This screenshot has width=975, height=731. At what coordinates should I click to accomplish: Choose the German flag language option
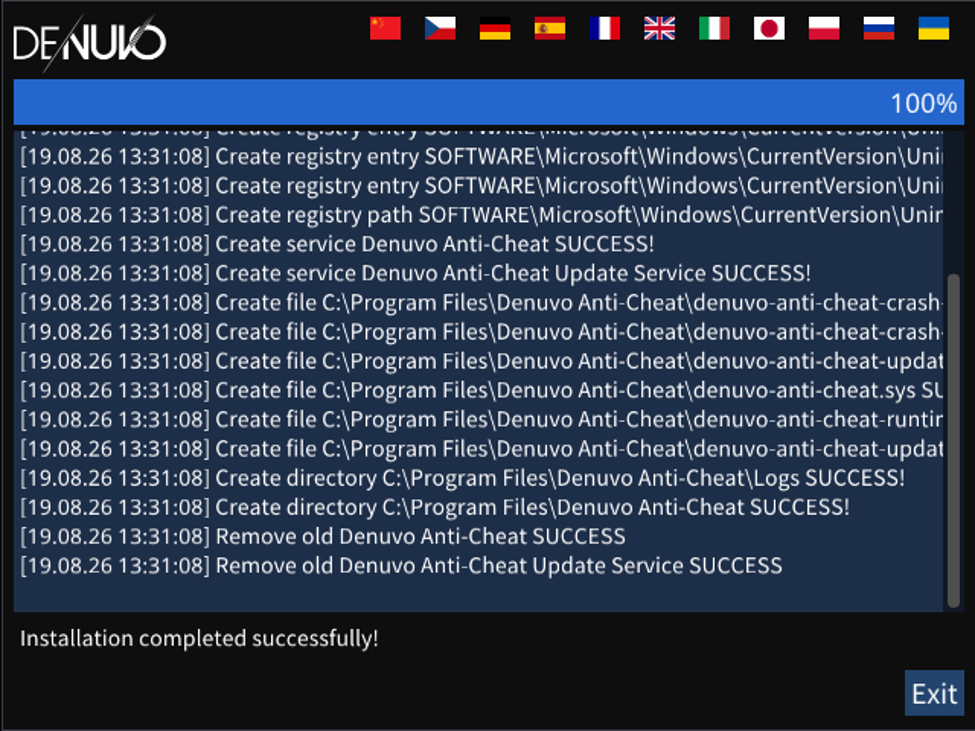pos(495,28)
